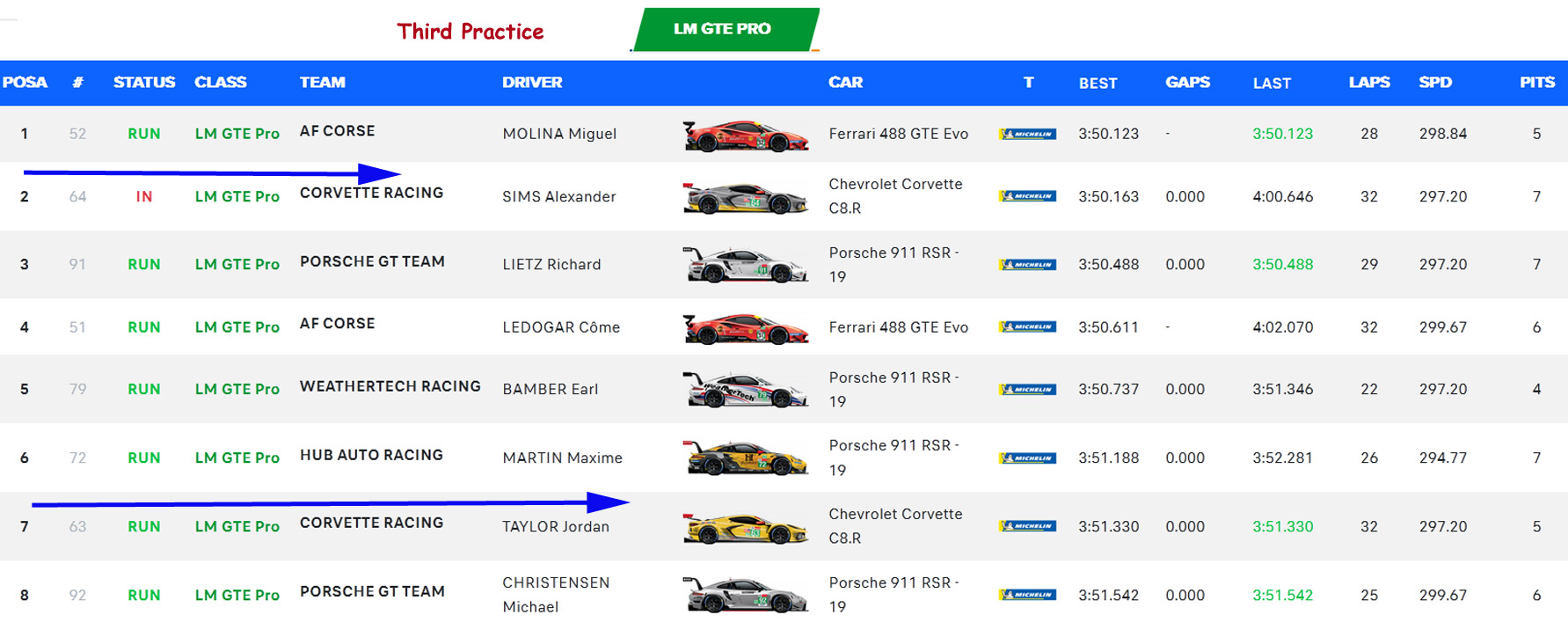Click the DRIVER column header

(531, 82)
